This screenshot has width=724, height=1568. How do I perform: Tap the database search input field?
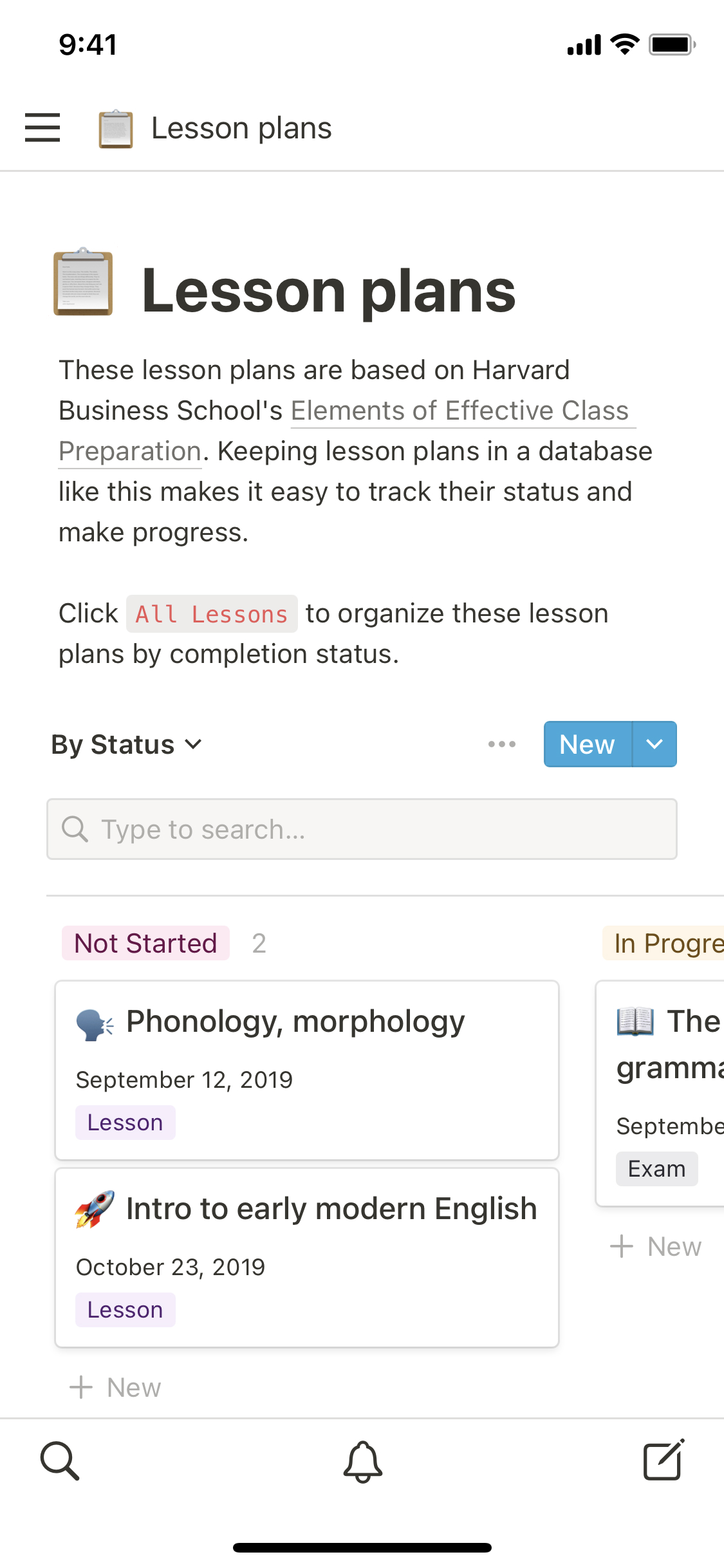point(362,829)
